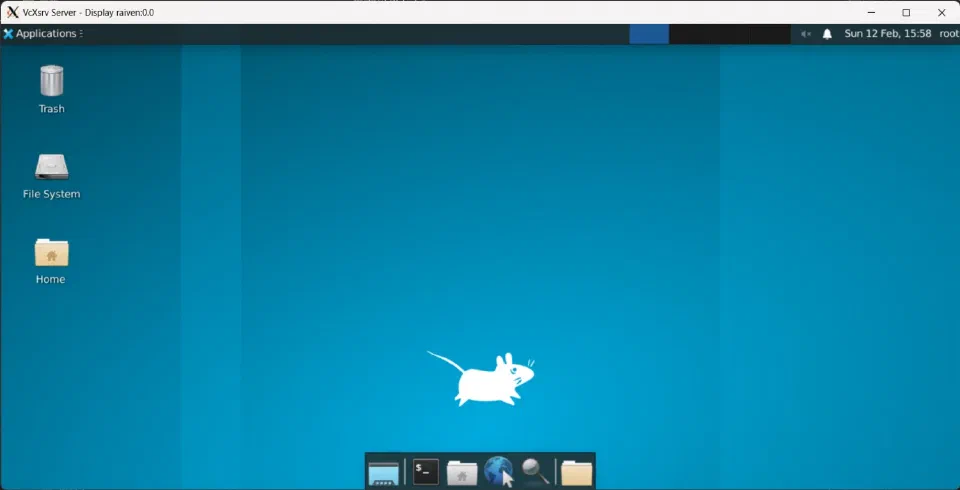
Task: Maximize the VcXsrv Server window
Action: 906,12
